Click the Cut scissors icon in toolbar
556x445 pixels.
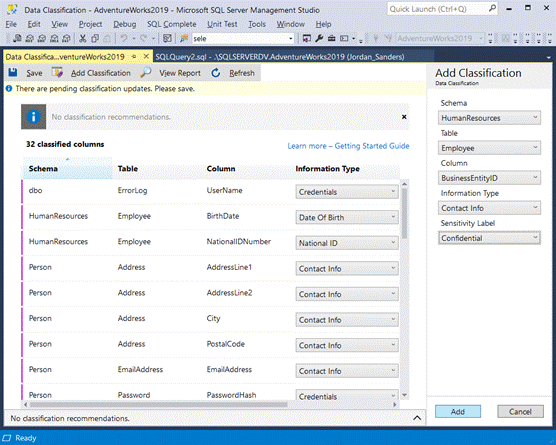click(x=83, y=38)
